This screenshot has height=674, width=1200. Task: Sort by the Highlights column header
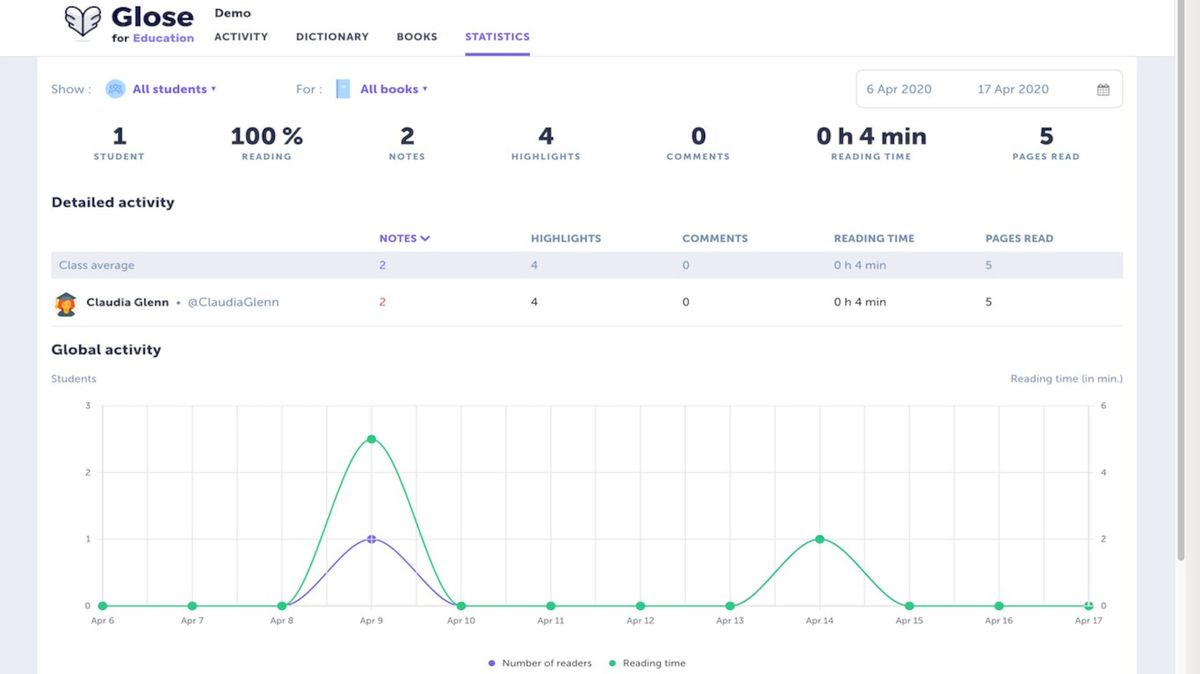[566, 238]
